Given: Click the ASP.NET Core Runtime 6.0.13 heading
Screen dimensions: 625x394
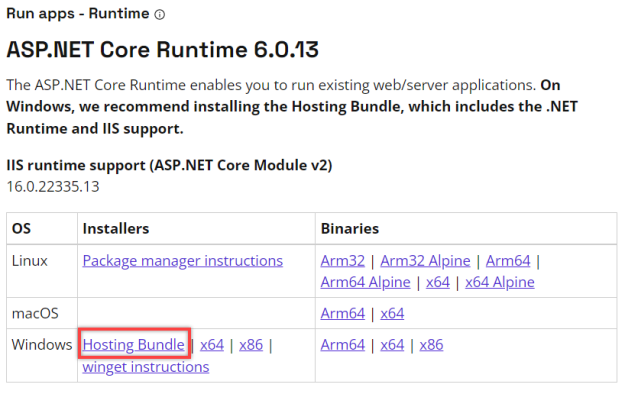Looking at the screenshot, I should coord(163,50).
